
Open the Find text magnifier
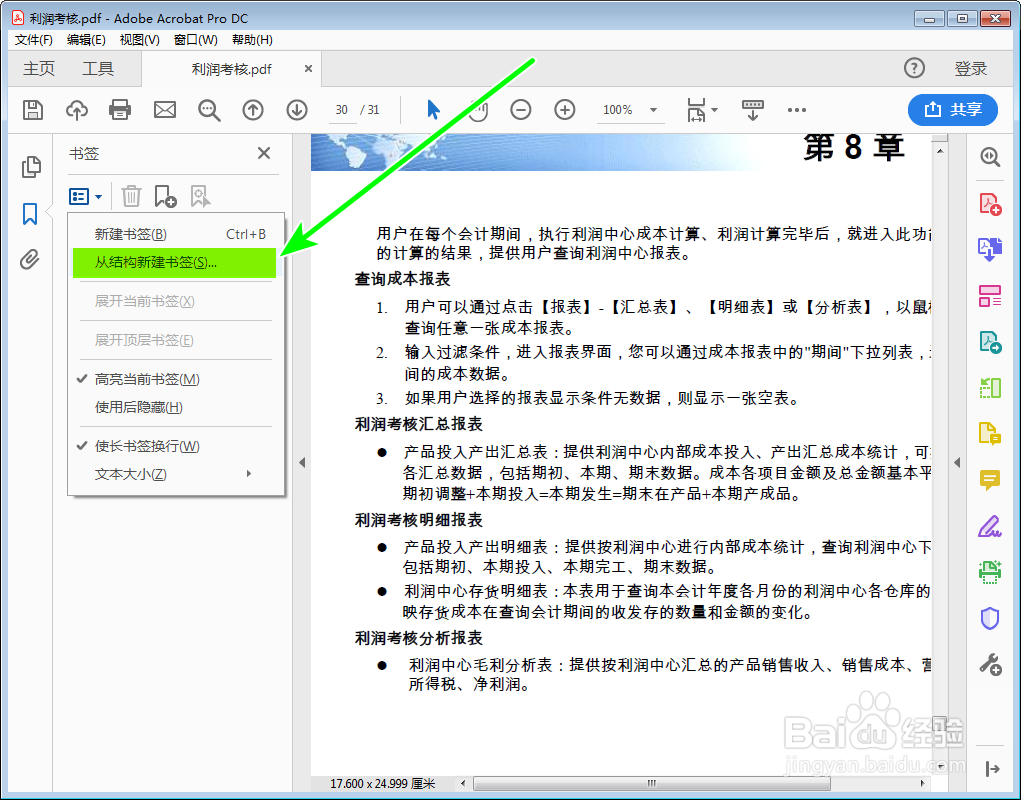click(209, 110)
